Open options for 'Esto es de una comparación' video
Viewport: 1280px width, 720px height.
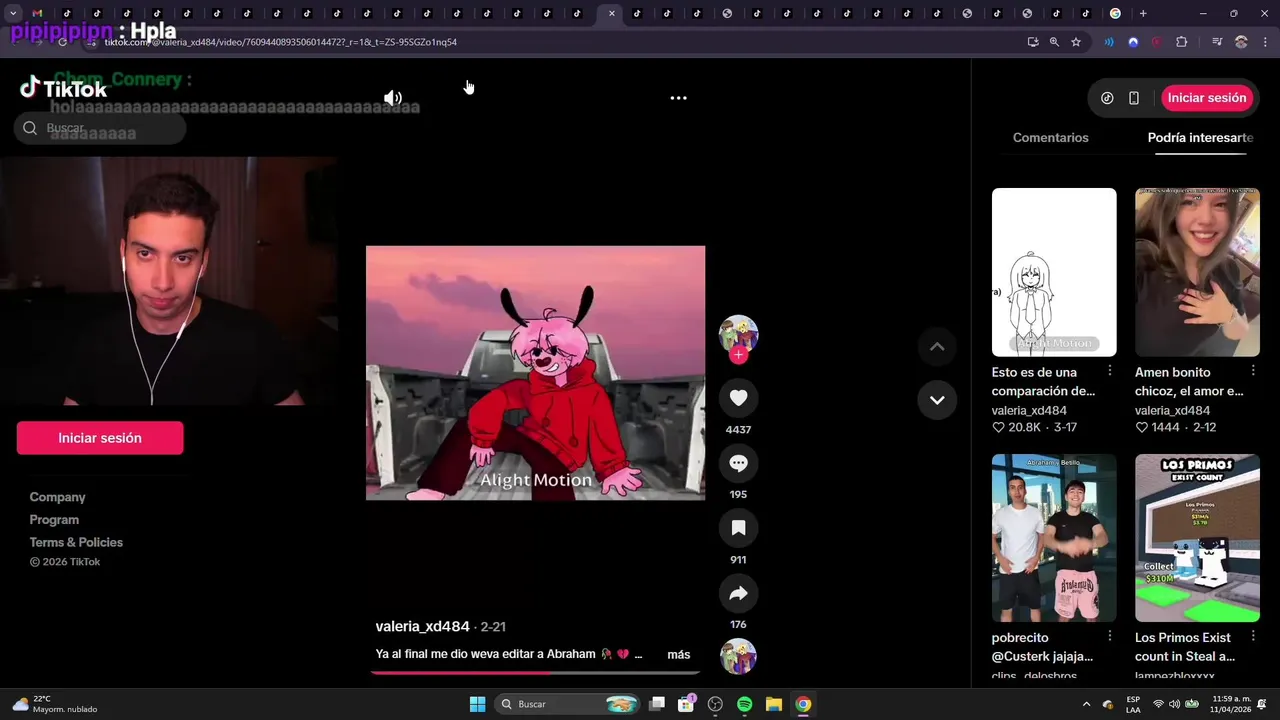[x=1109, y=371]
